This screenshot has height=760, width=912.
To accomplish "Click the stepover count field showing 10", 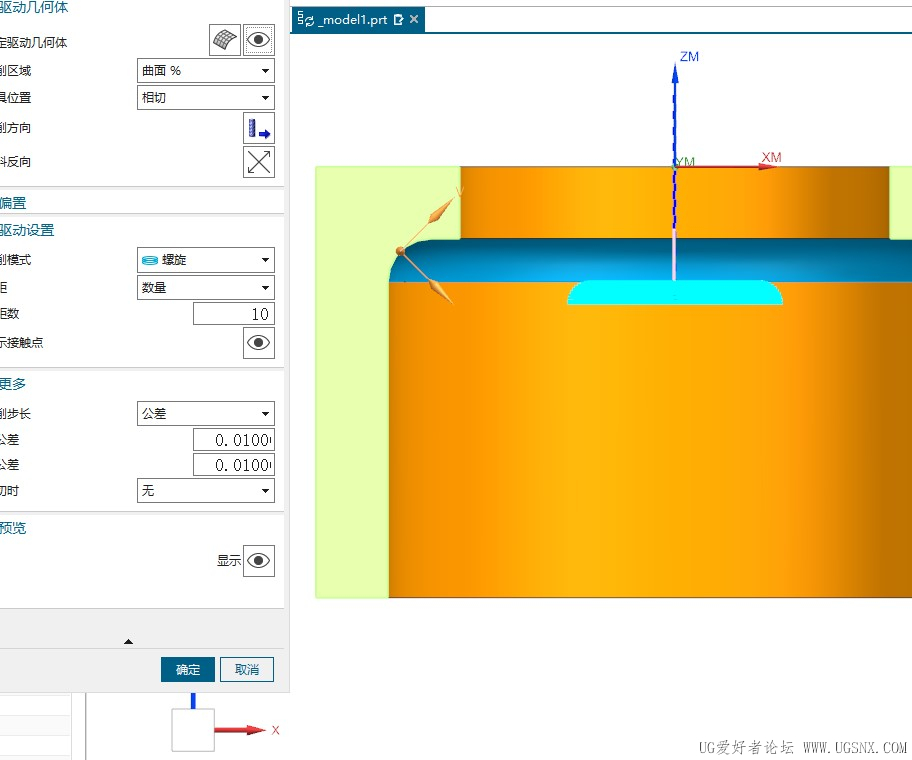I will pyautogui.click(x=234, y=313).
